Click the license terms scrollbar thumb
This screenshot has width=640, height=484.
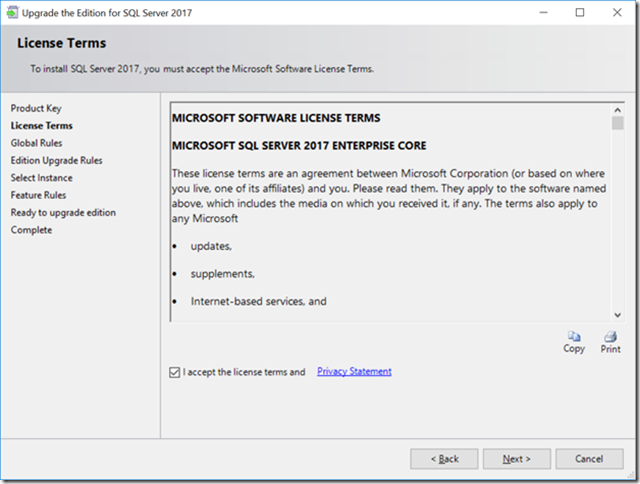[618, 123]
